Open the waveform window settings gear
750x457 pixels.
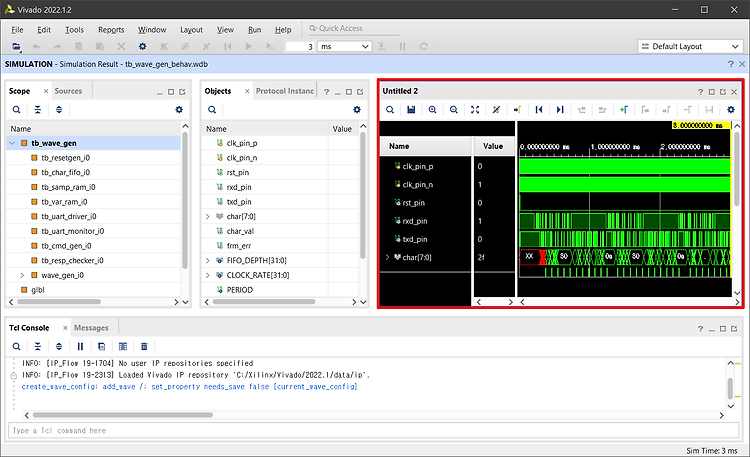(x=731, y=110)
